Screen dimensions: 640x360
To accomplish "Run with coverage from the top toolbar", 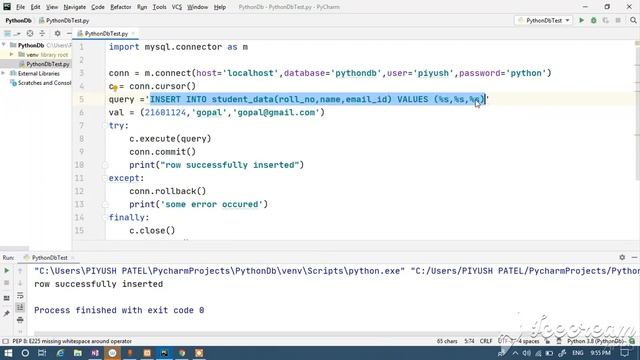I will pos(606,20).
